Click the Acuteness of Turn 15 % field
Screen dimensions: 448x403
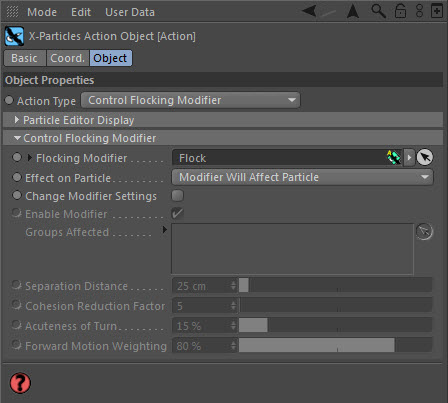tap(201, 326)
